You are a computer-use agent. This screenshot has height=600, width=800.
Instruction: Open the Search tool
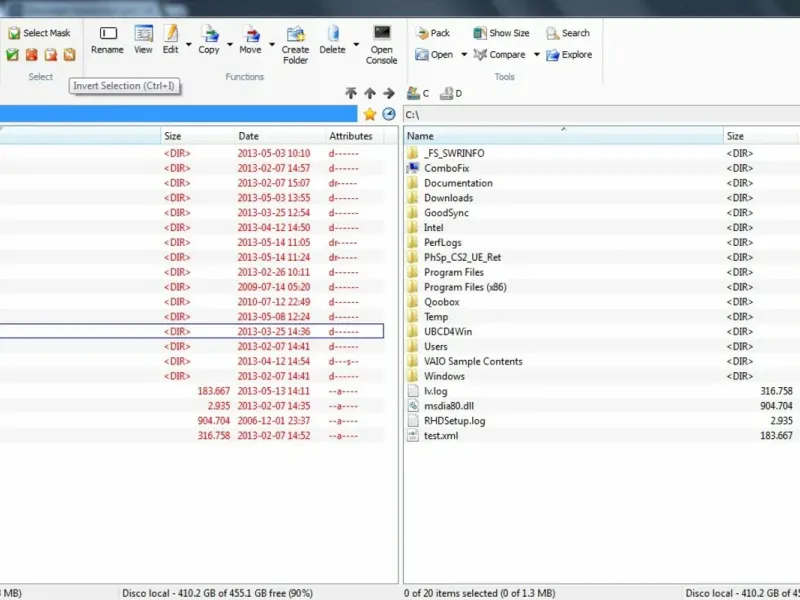click(568, 33)
